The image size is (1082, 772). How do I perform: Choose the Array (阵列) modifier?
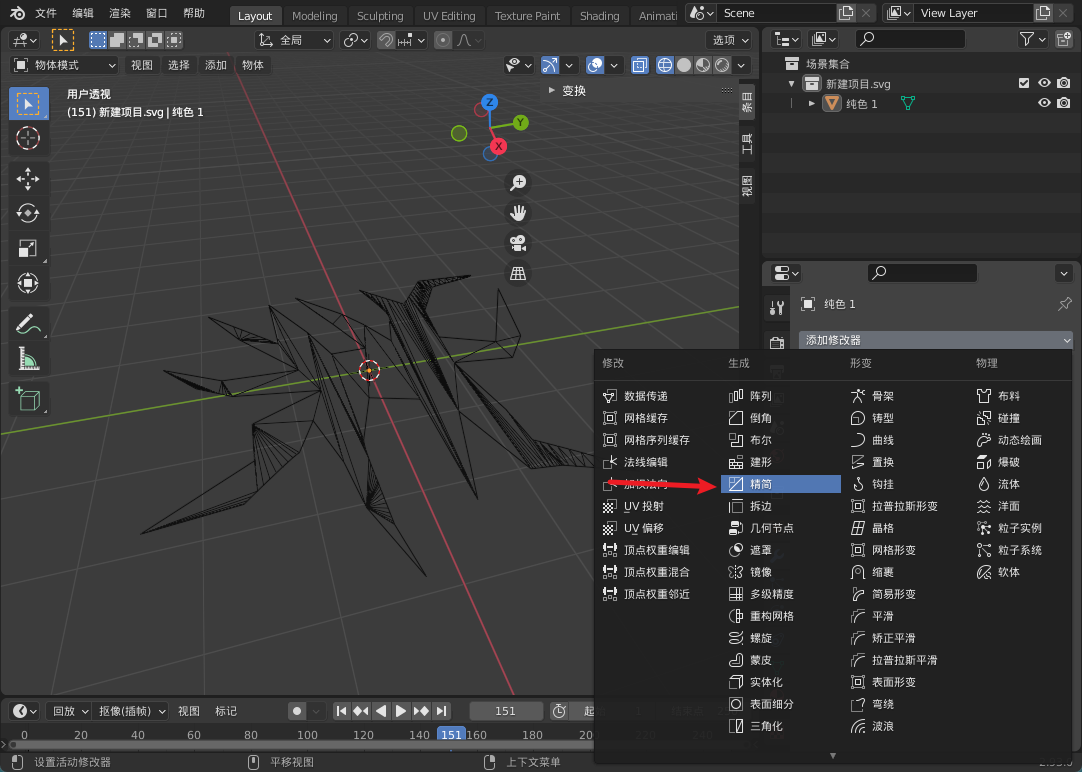pos(780,396)
